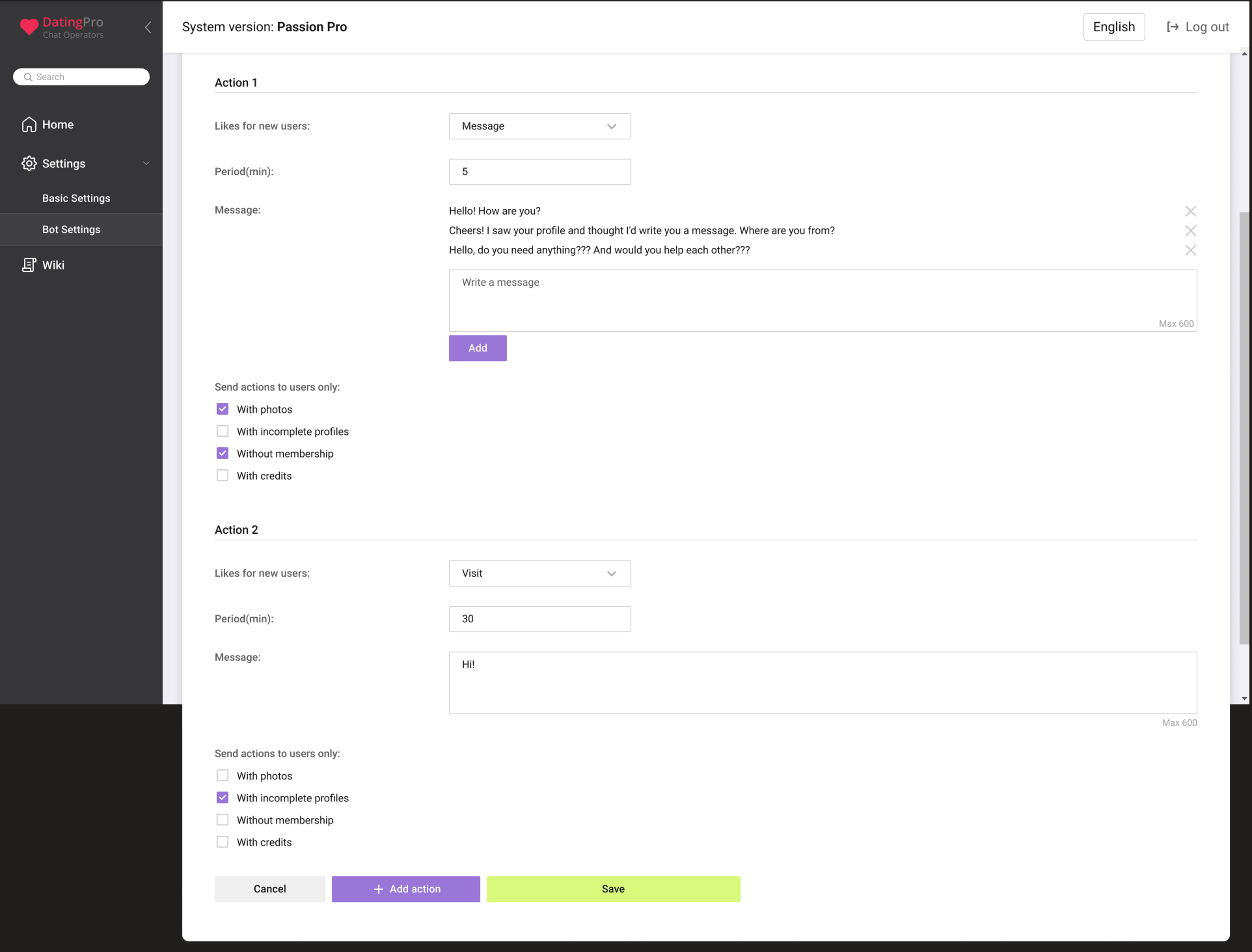
Task: Click the search magnifier icon
Action: [x=28, y=77]
